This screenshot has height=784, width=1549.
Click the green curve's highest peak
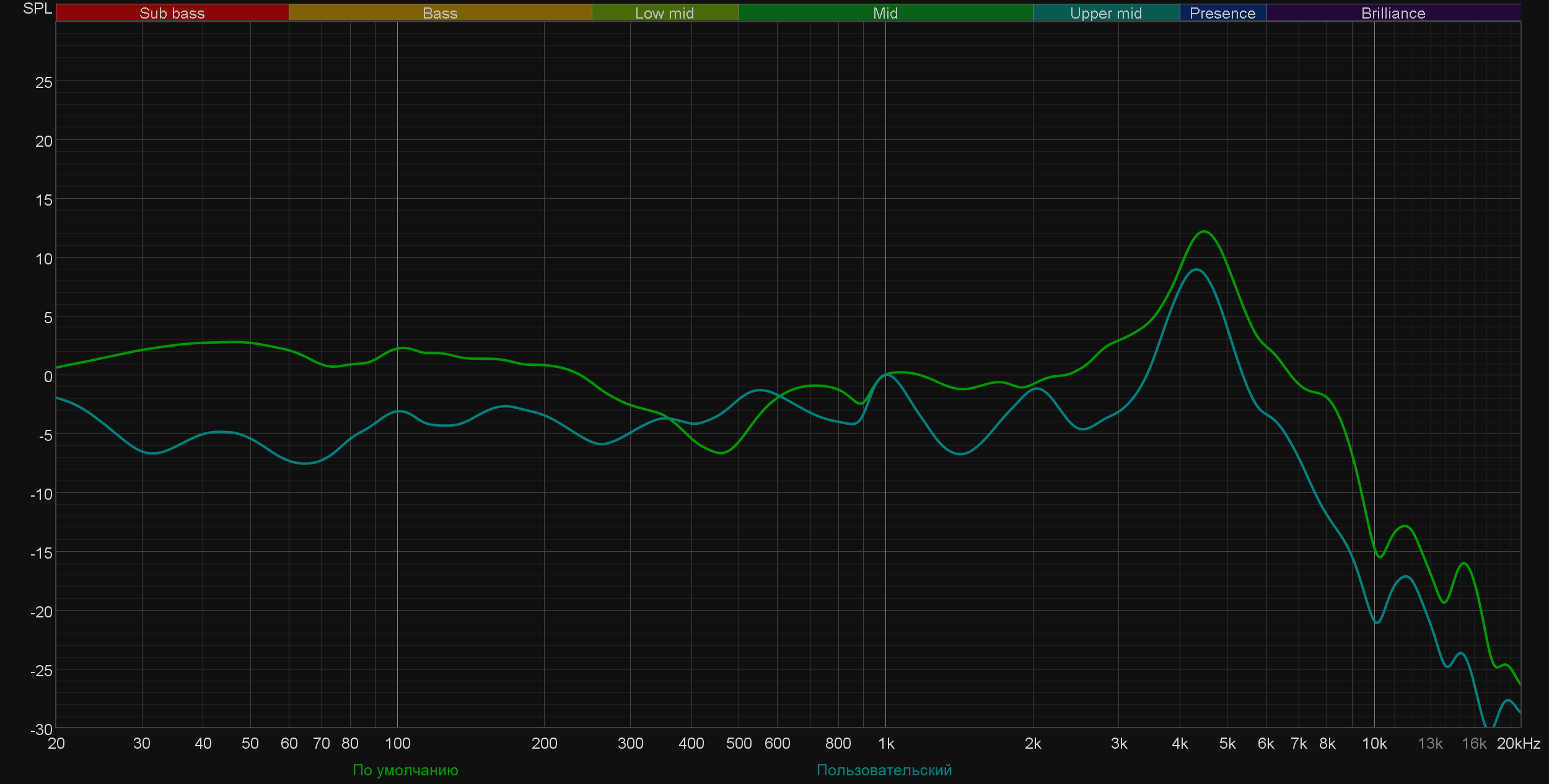(1204, 232)
